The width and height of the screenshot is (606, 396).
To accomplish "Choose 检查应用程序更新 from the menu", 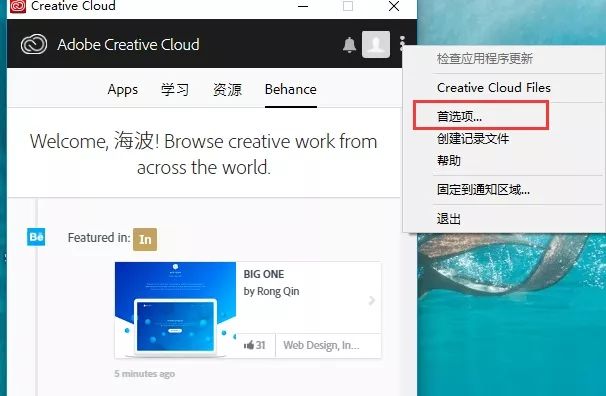I will (x=485, y=59).
